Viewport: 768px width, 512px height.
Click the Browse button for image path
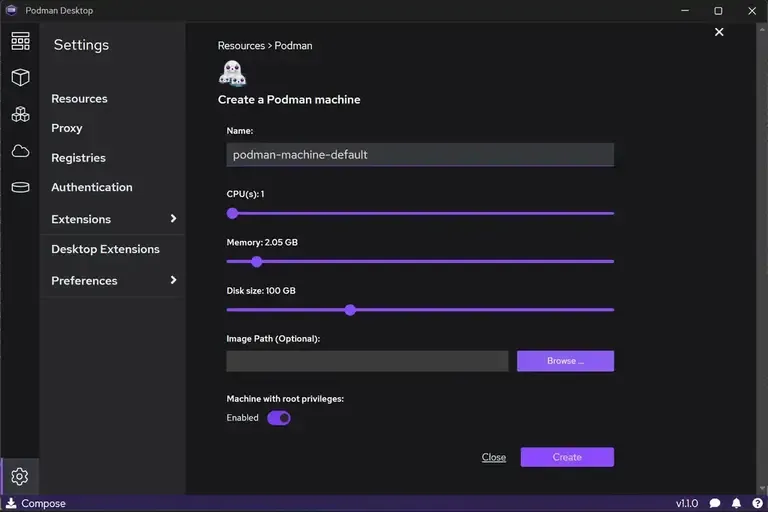[x=565, y=361]
